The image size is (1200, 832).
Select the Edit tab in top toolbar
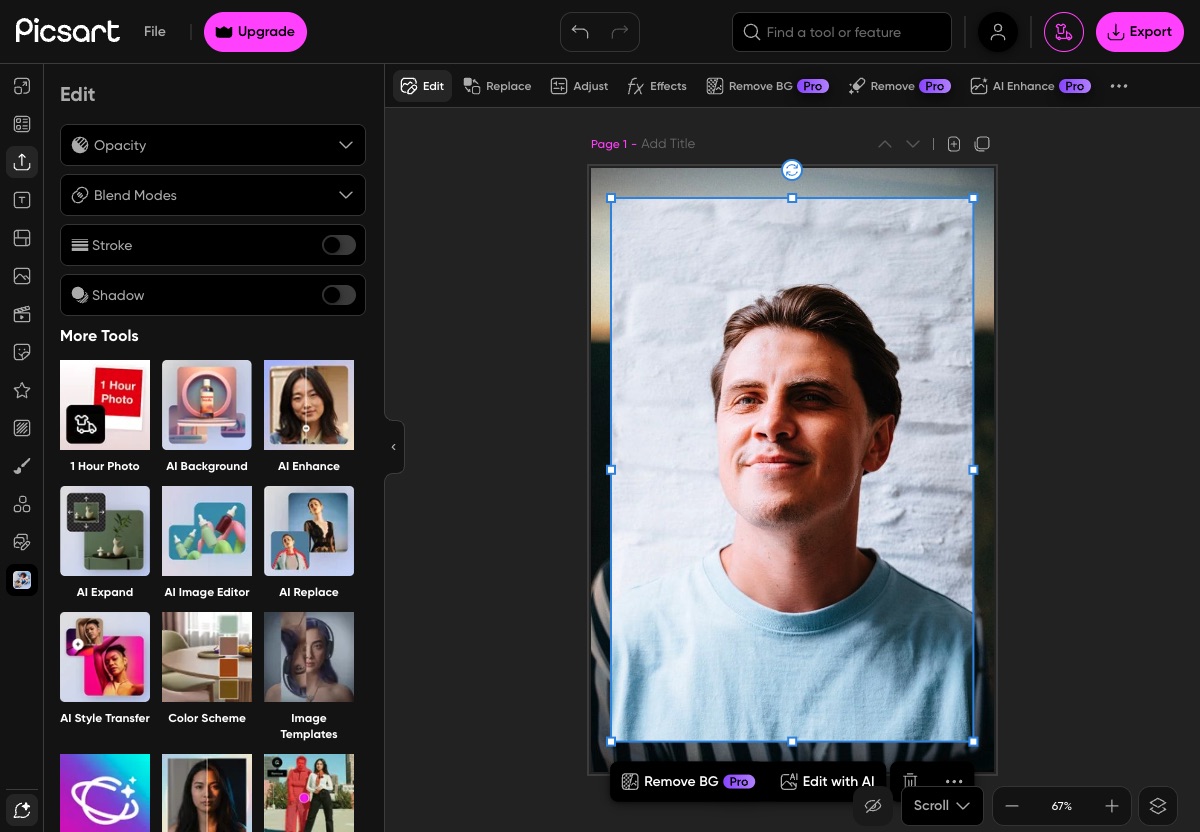coord(422,86)
